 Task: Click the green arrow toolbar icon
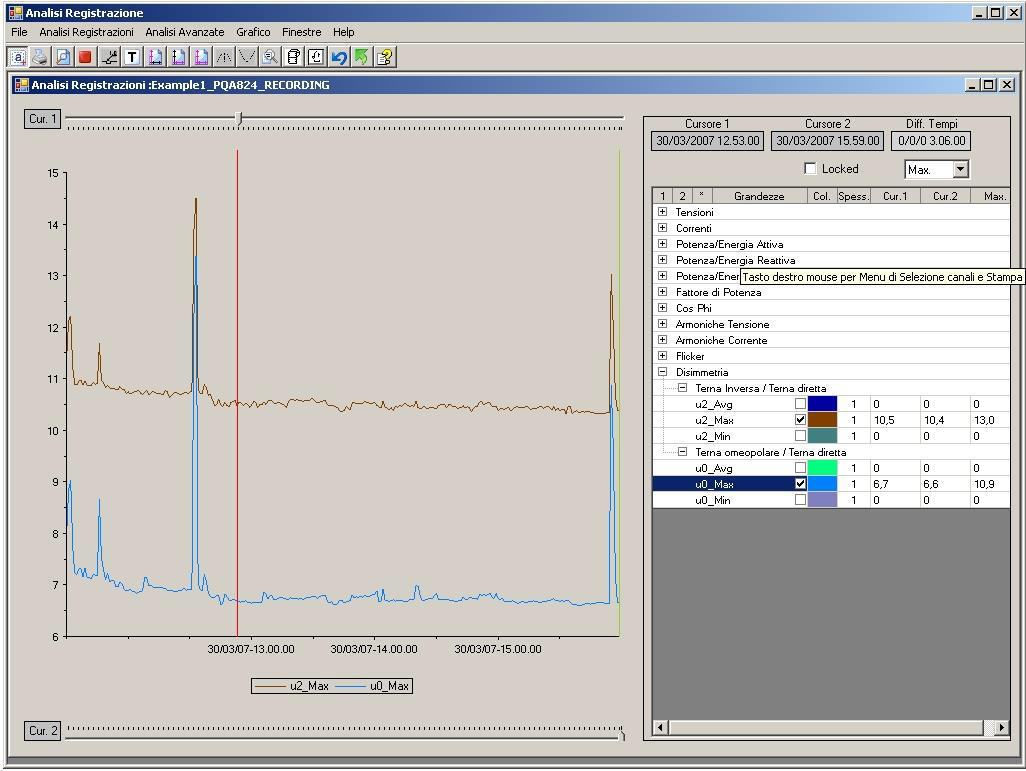361,57
